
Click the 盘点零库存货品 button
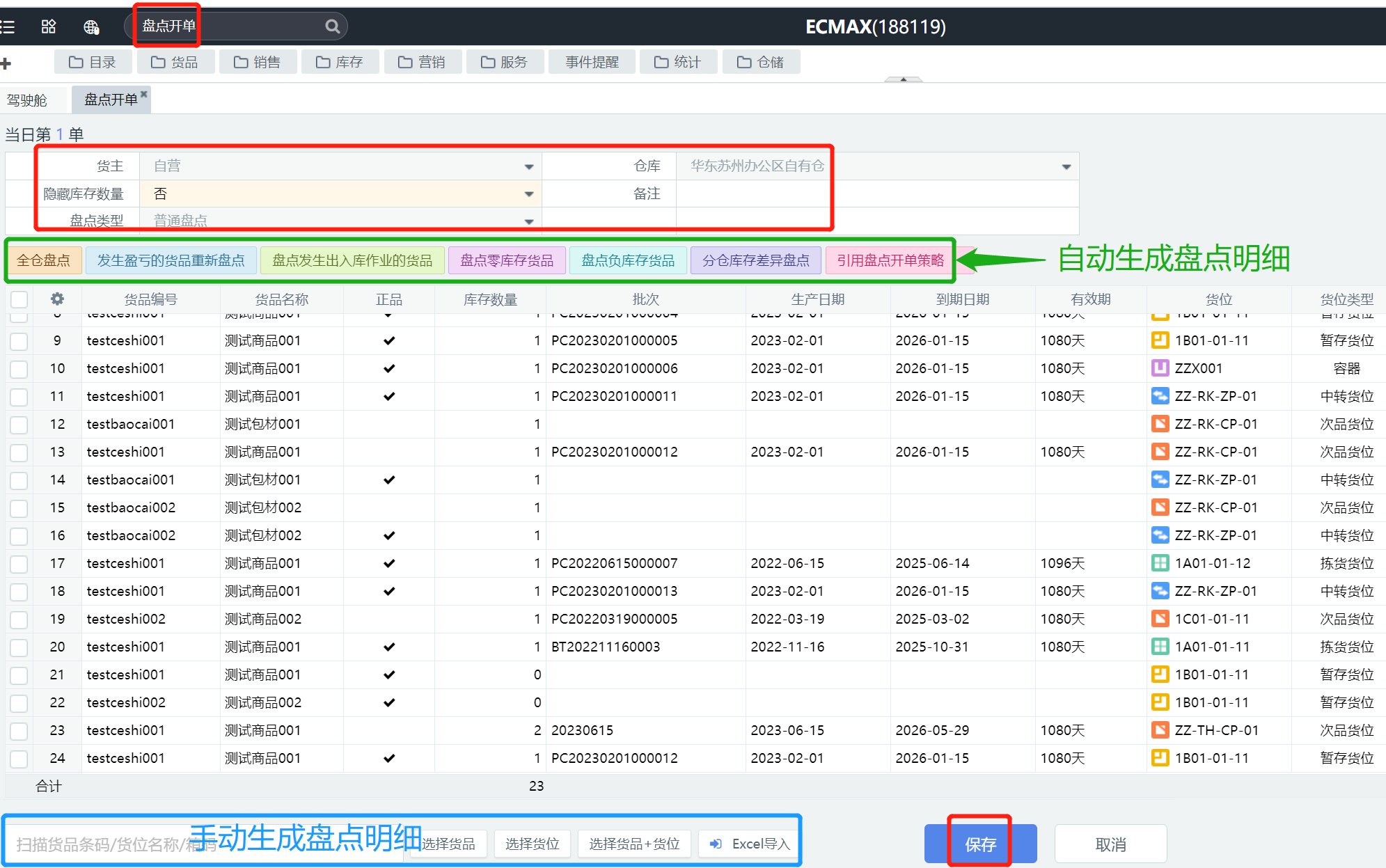[x=507, y=260]
